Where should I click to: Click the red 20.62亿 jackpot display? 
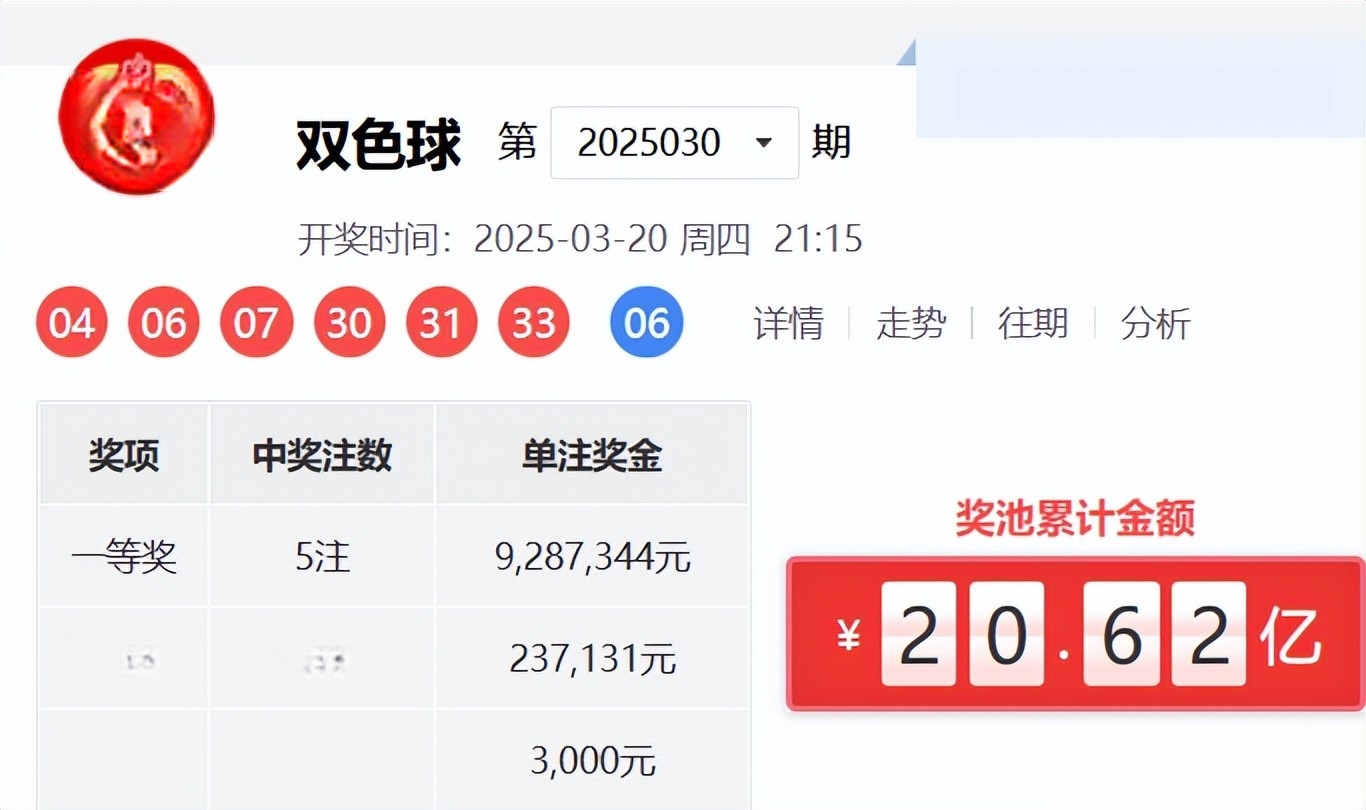tap(1076, 634)
